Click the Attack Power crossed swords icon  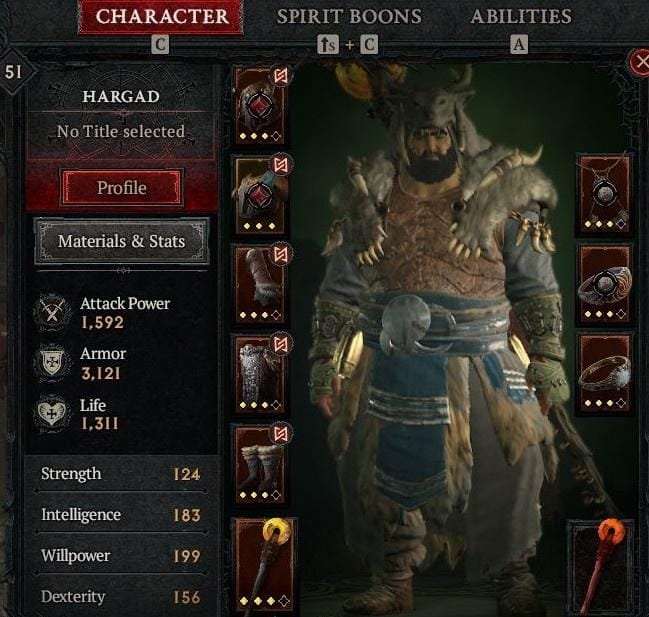tap(52, 312)
